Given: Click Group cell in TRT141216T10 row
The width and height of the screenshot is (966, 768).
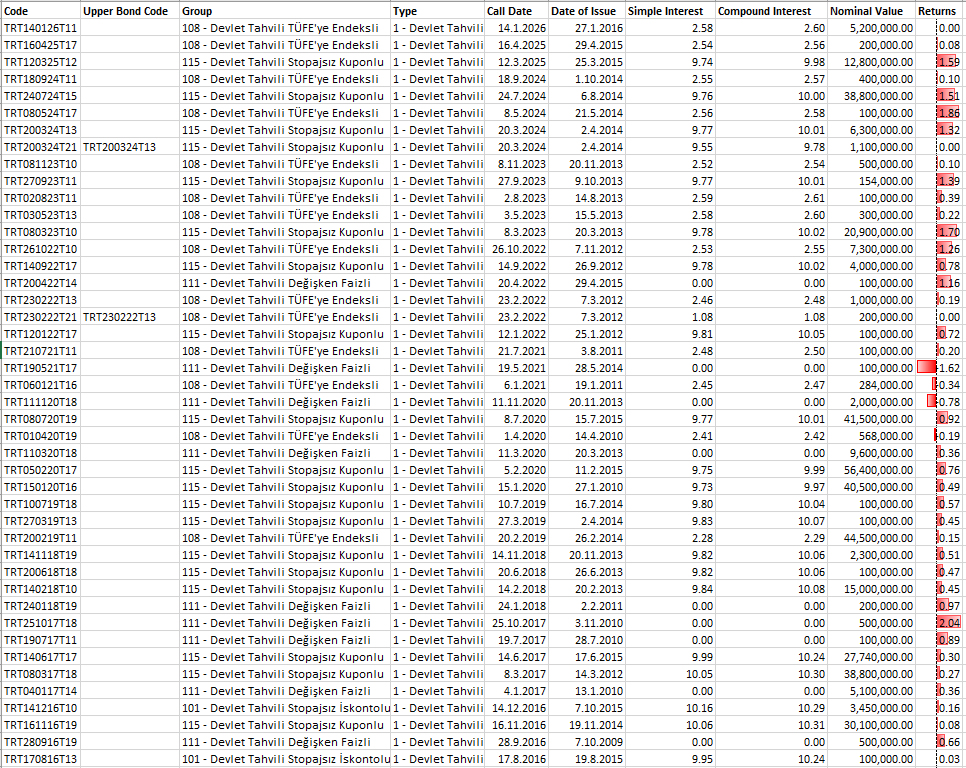Looking at the screenshot, I should [x=285, y=708].
